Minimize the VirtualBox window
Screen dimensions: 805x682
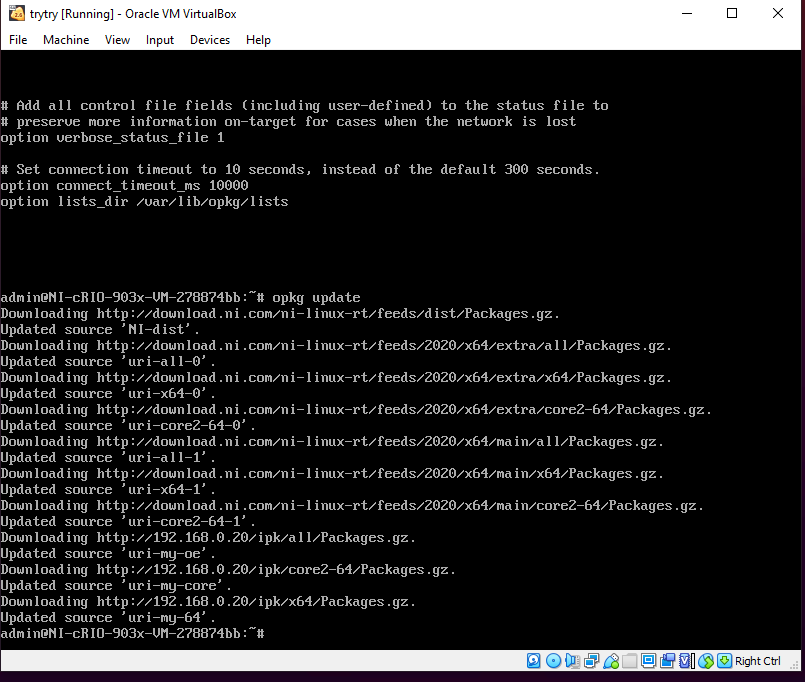coord(687,13)
